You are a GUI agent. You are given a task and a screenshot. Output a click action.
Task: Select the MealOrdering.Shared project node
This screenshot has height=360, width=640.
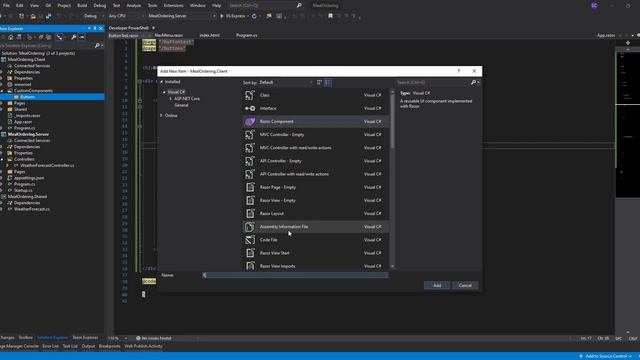pyautogui.click(x=27, y=197)
